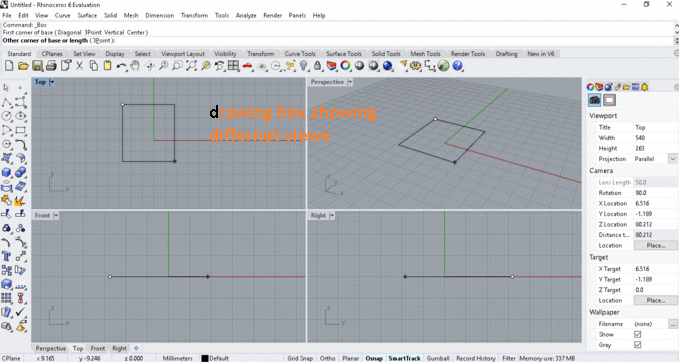Toggle Ortho in the status bar
Image resolution: width=679 pixels, height=362 pixels.
[327, 358]
